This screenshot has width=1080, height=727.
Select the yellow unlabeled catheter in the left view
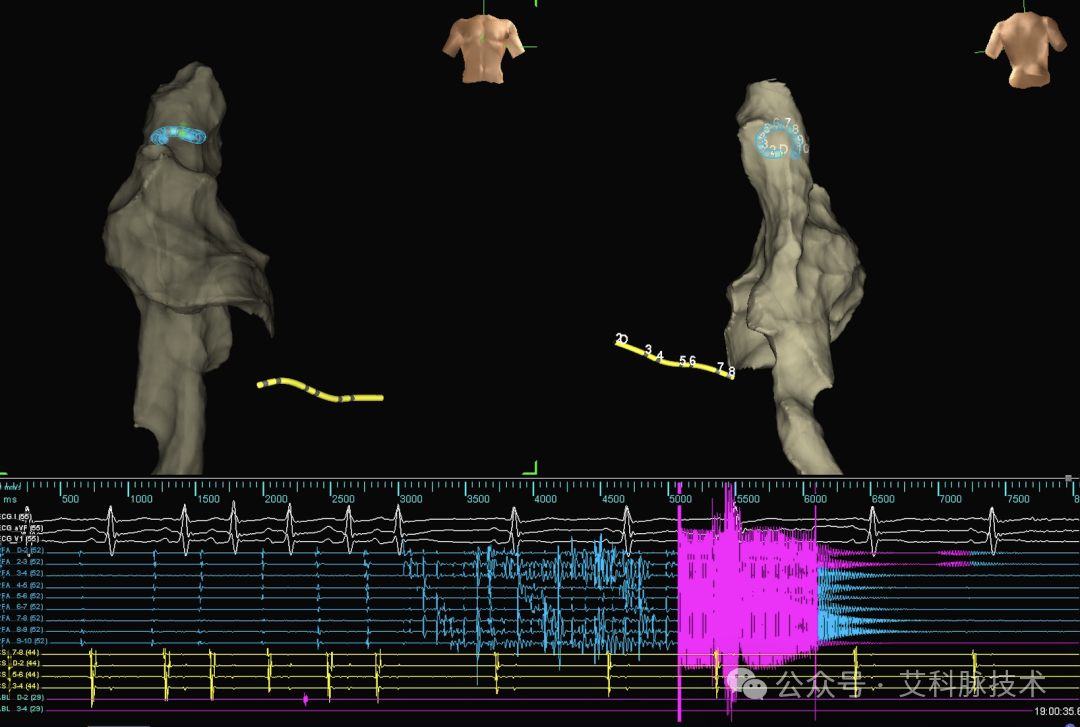(x=320, y=389)
